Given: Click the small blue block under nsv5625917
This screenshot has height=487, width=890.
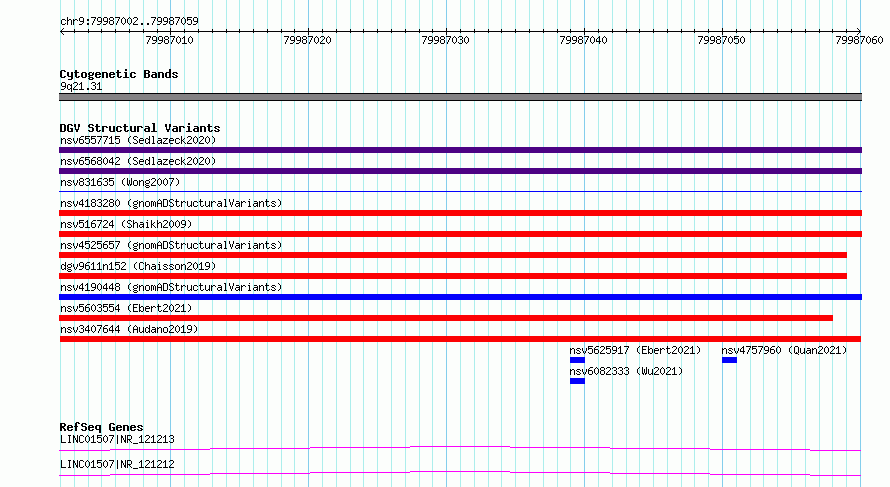Looking at the screenshot, I should click(x=577, y=360).
